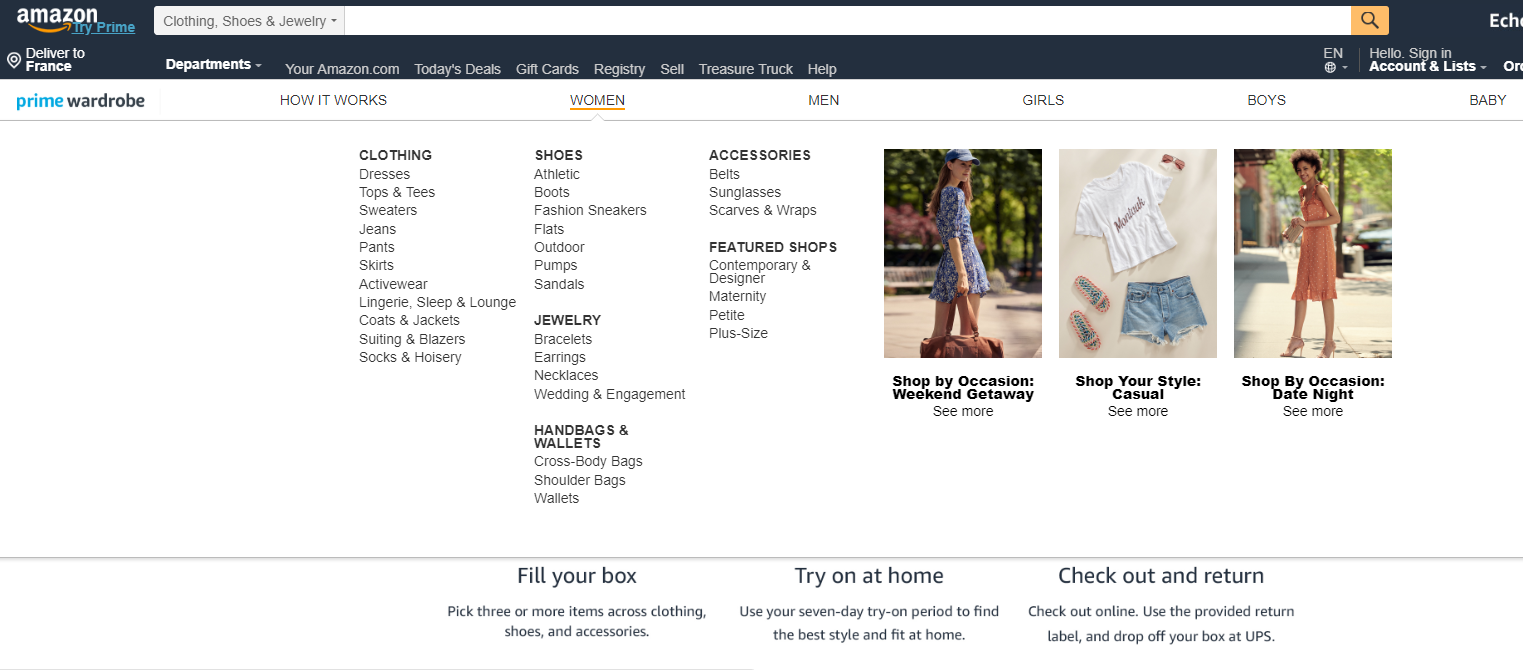Click the Deliver to France location pin
This screenshot has height=670, width=1523.
(14, 60)
